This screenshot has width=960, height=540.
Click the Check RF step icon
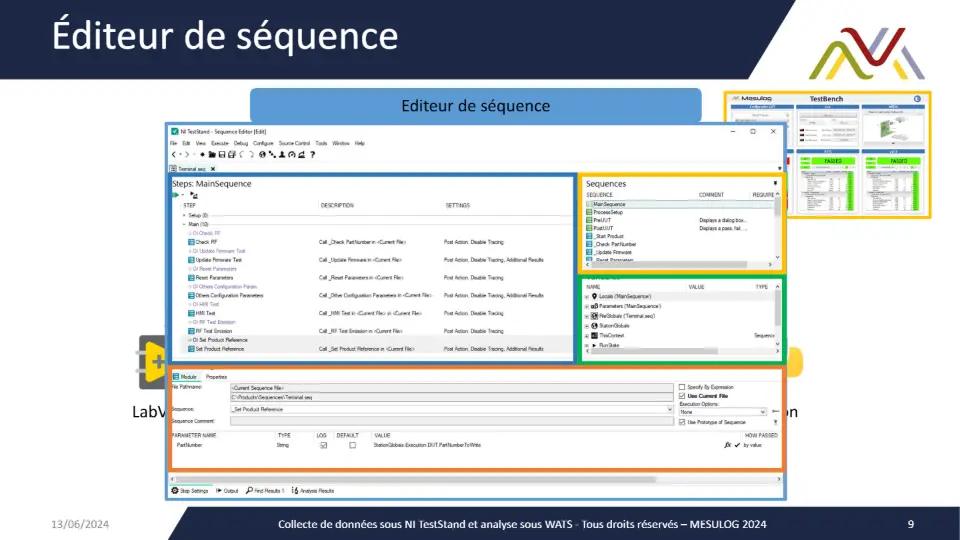[191, 242]
